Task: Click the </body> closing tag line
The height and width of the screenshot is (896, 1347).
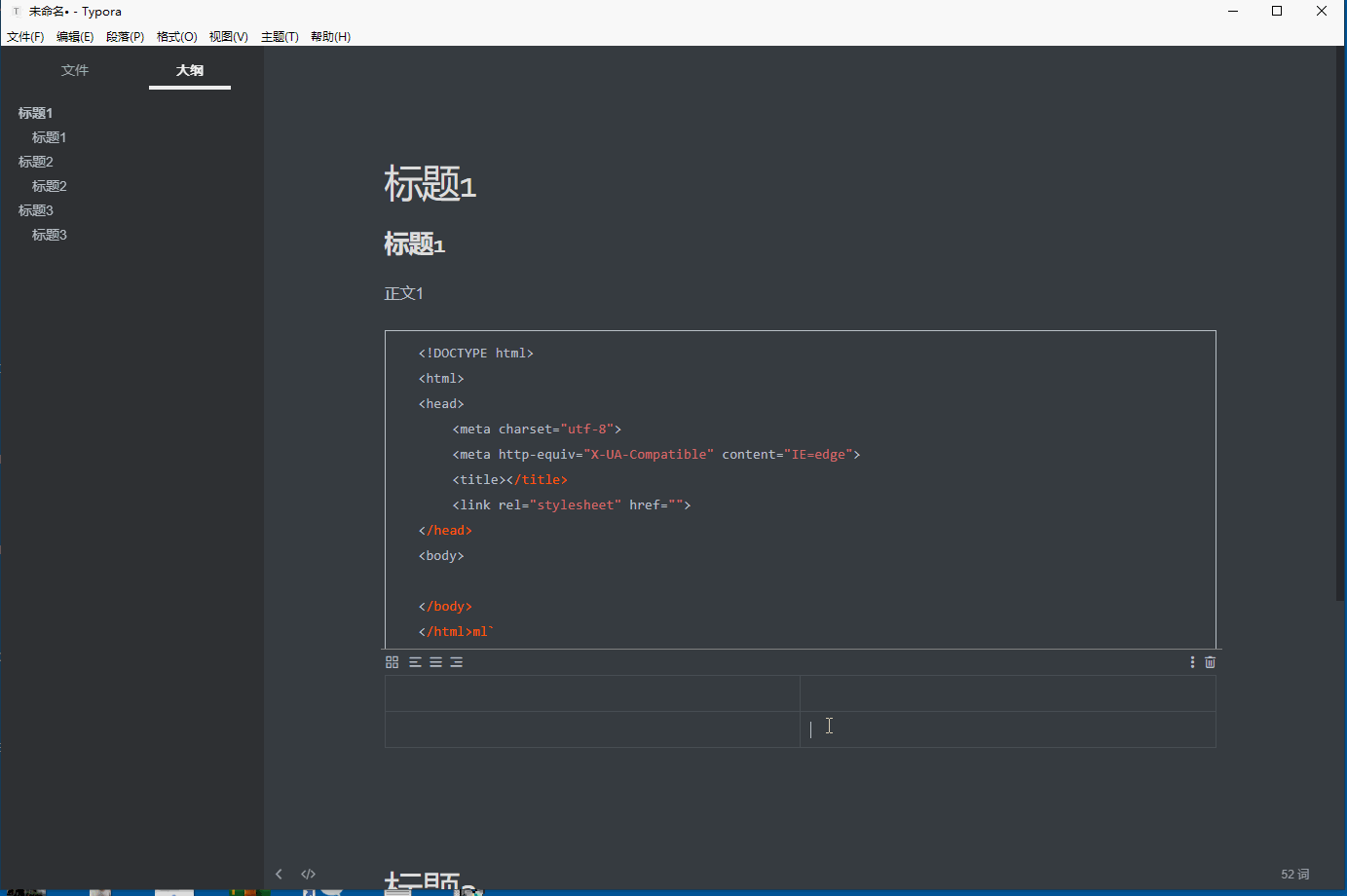Action: 445,607
